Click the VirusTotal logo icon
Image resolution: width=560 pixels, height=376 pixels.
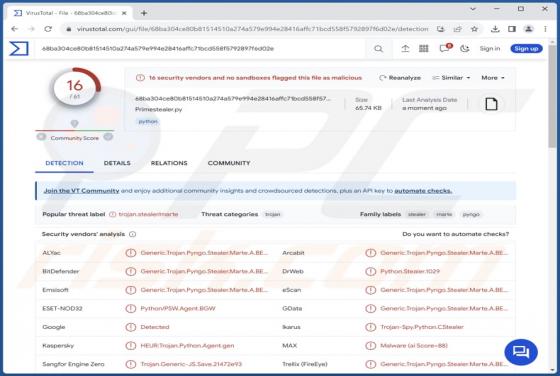coord(19,49)
